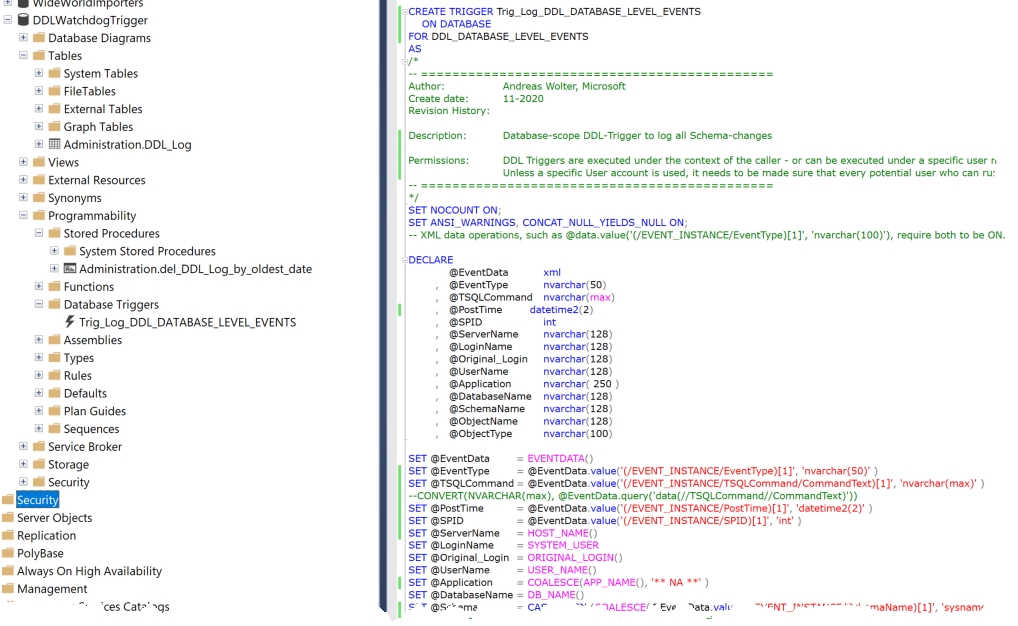Select Trig_Log_DDL_DATABASE_LEVEL_EVENTS in the tree
This screenshot has width=1018, height=626.
point(188,322)
